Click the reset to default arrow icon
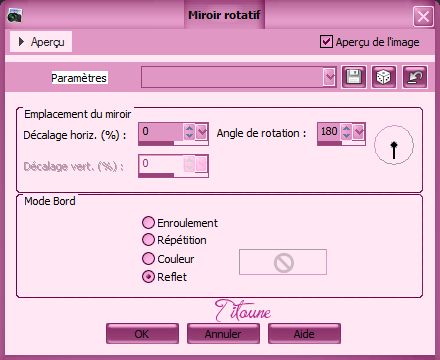Screen dimensions: 440x360 click(415, 77)
